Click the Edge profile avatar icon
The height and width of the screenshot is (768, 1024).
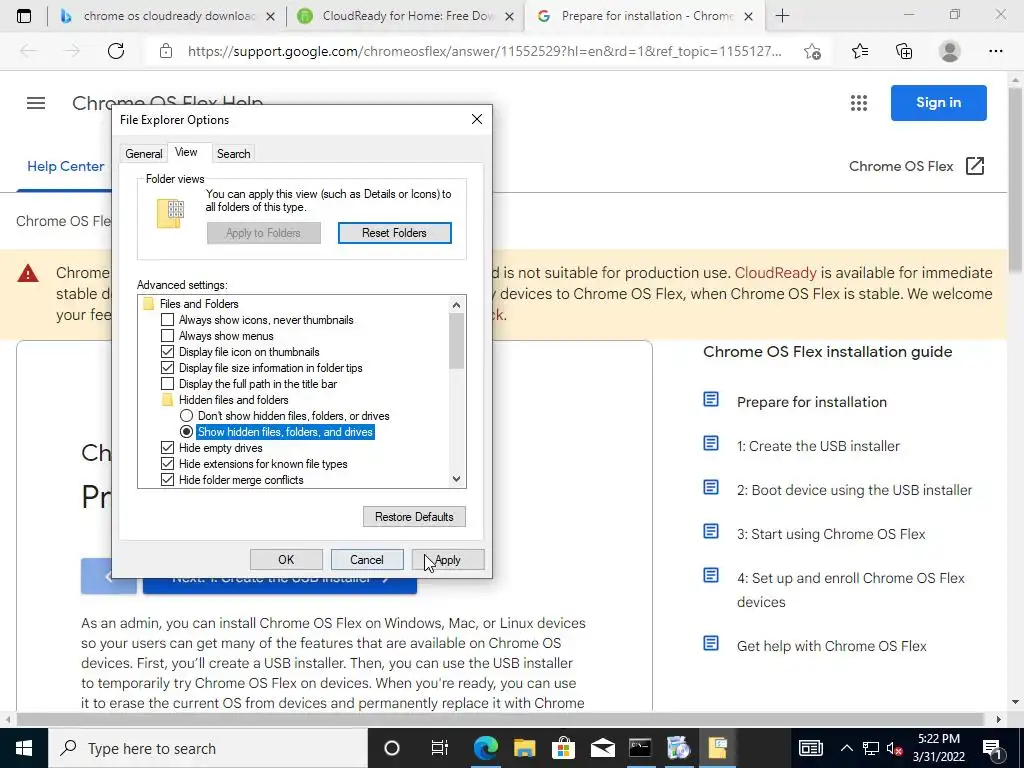click(x=950, y=51)
